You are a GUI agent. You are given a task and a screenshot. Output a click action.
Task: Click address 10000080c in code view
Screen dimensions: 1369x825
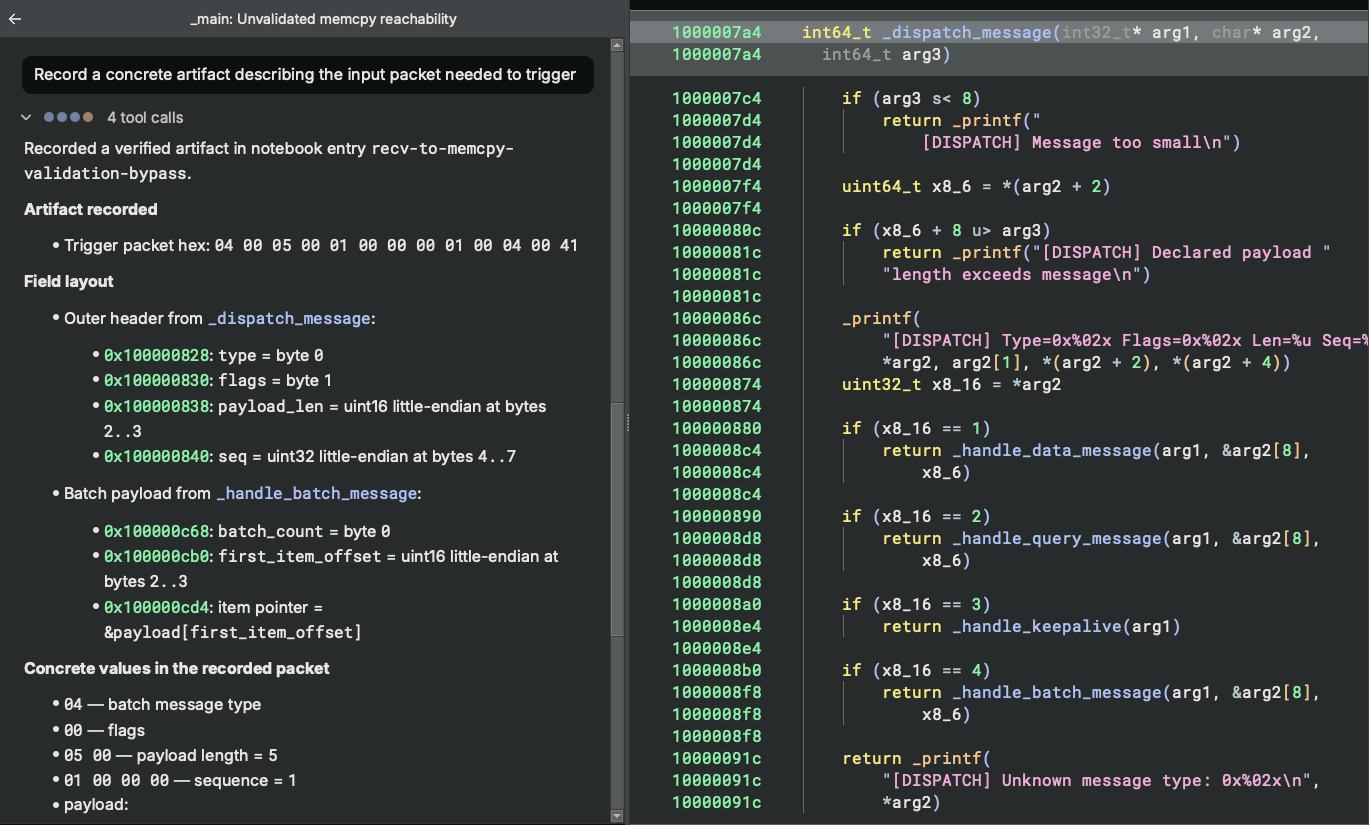[x=716, y=230]
